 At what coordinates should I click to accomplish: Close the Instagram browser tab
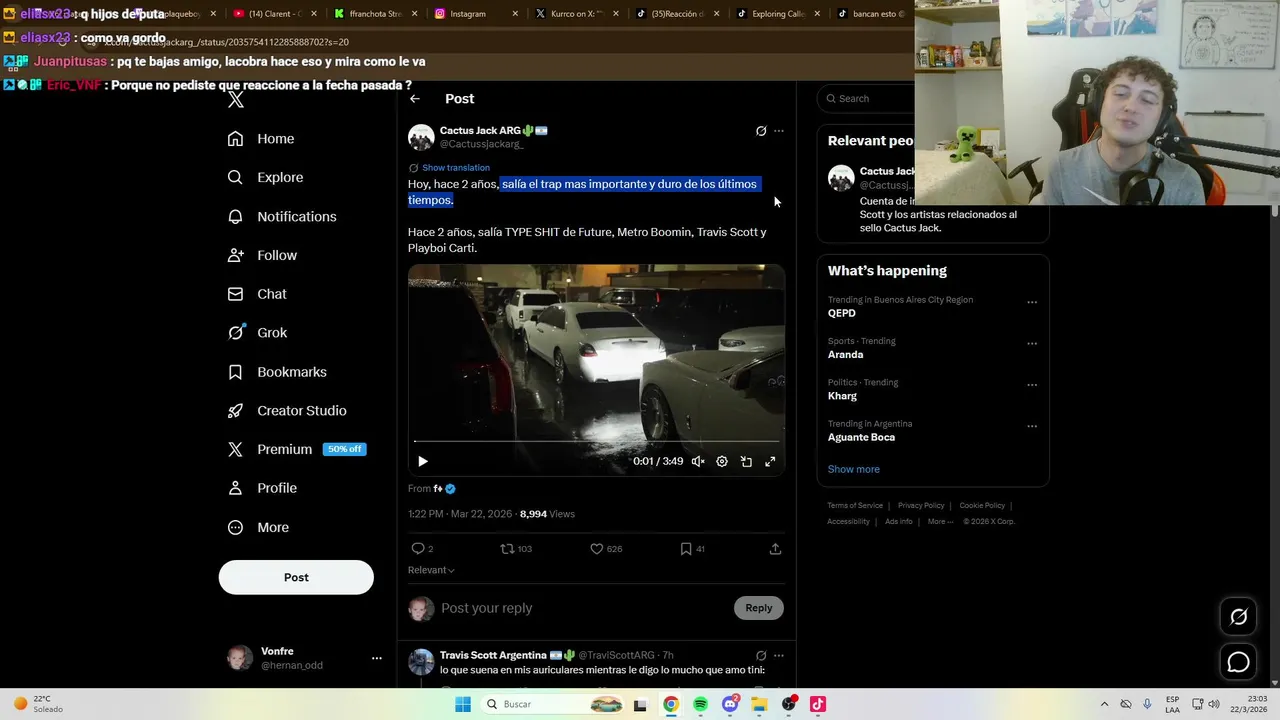coord(515,14)
